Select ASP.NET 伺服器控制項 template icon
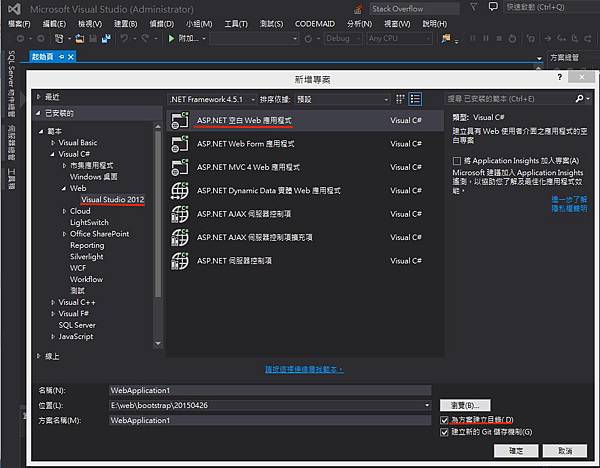Viewport: 600px width, 468px height. click(179, 261)
